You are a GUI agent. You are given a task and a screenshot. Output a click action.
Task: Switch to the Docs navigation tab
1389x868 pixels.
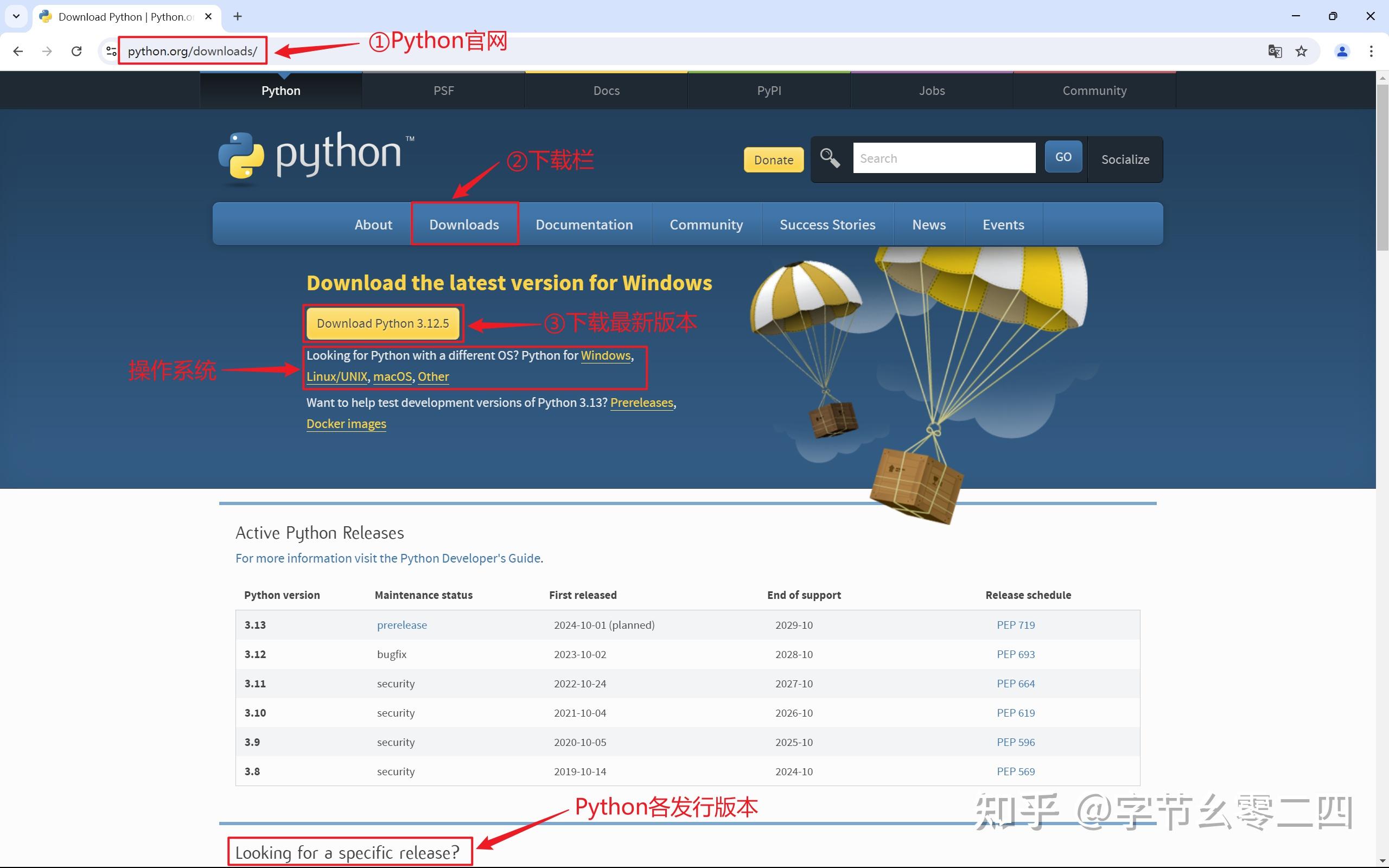point(606,90)
